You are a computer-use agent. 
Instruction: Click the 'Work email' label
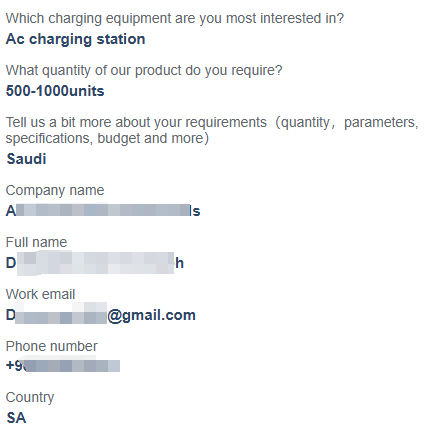coord(40,294)
